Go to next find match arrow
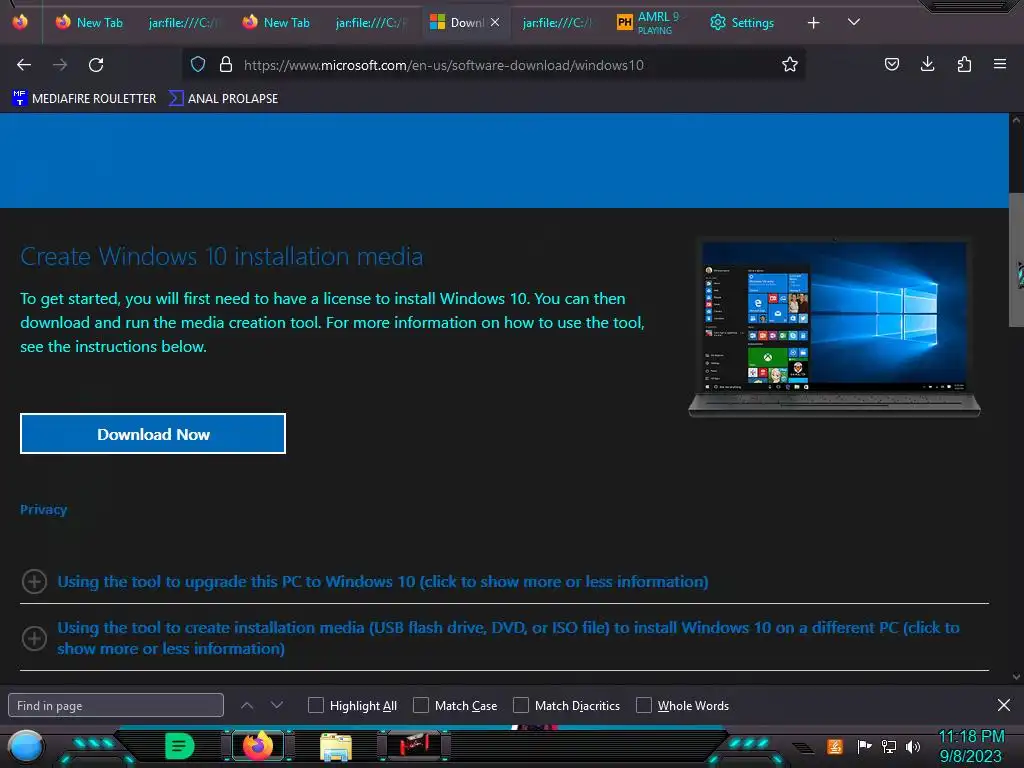The image size is (1024, 768). tap(277, 705)
